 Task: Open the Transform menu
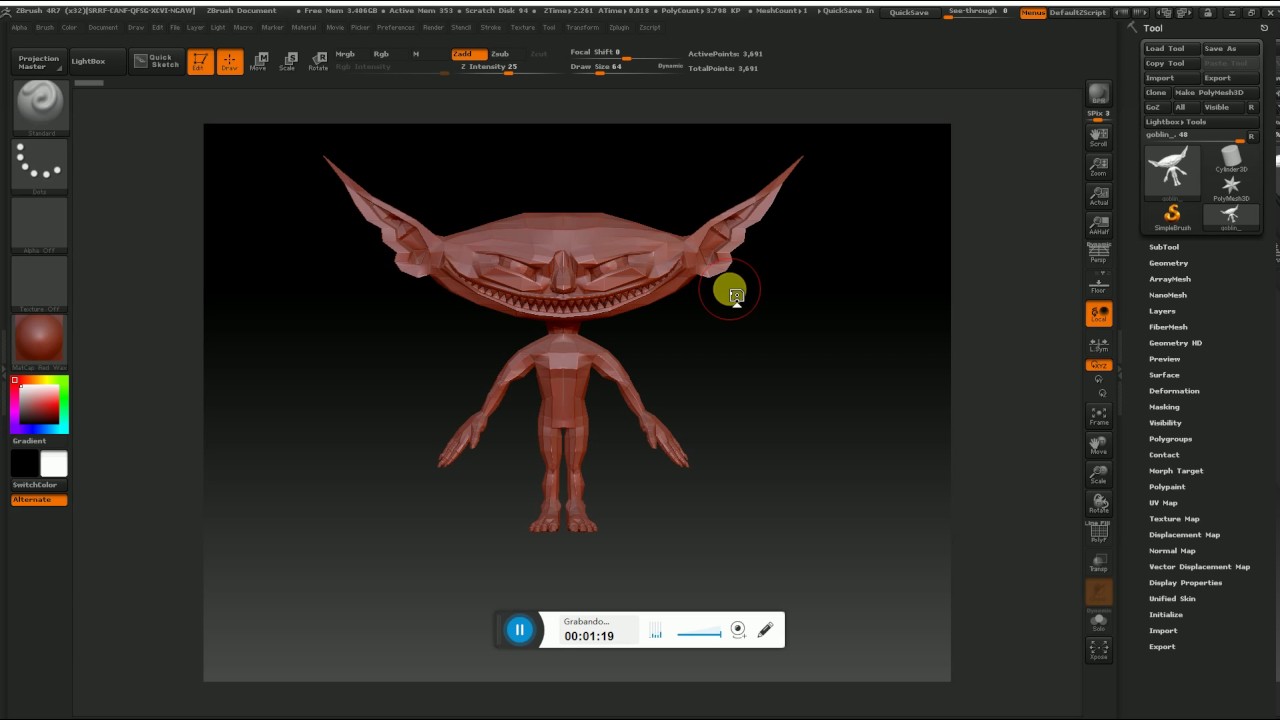coord(582,27)
